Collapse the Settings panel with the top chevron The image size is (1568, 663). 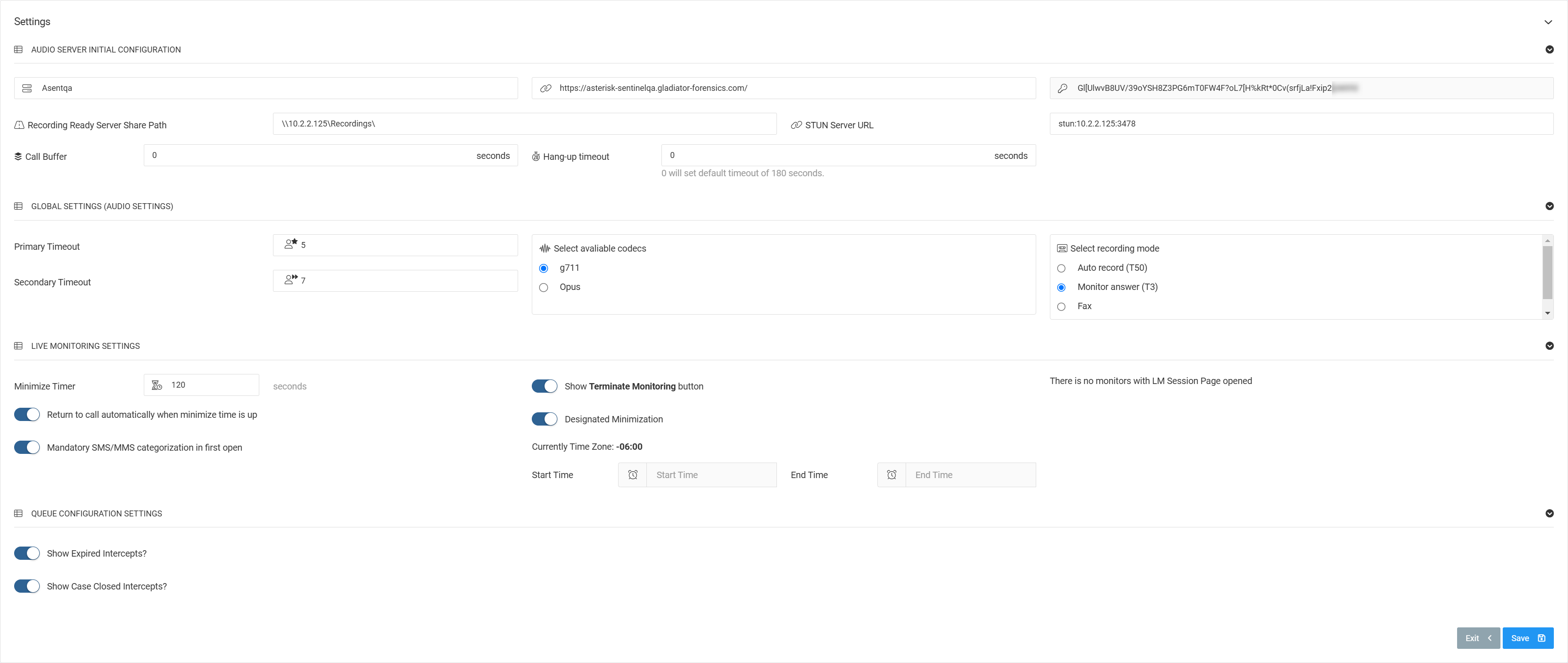click(1549, 22)
